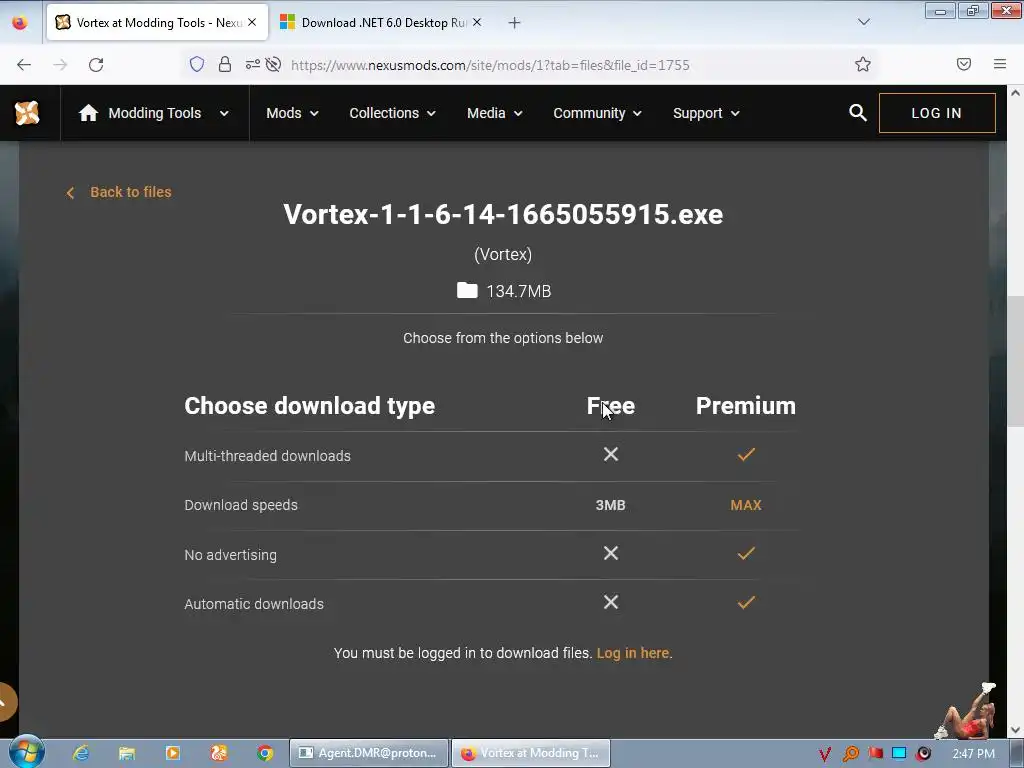The height and width of the screenshot is (768, 1024).
Task: Launch Google Chrome from the taskbar
Action: pos(264,753)
